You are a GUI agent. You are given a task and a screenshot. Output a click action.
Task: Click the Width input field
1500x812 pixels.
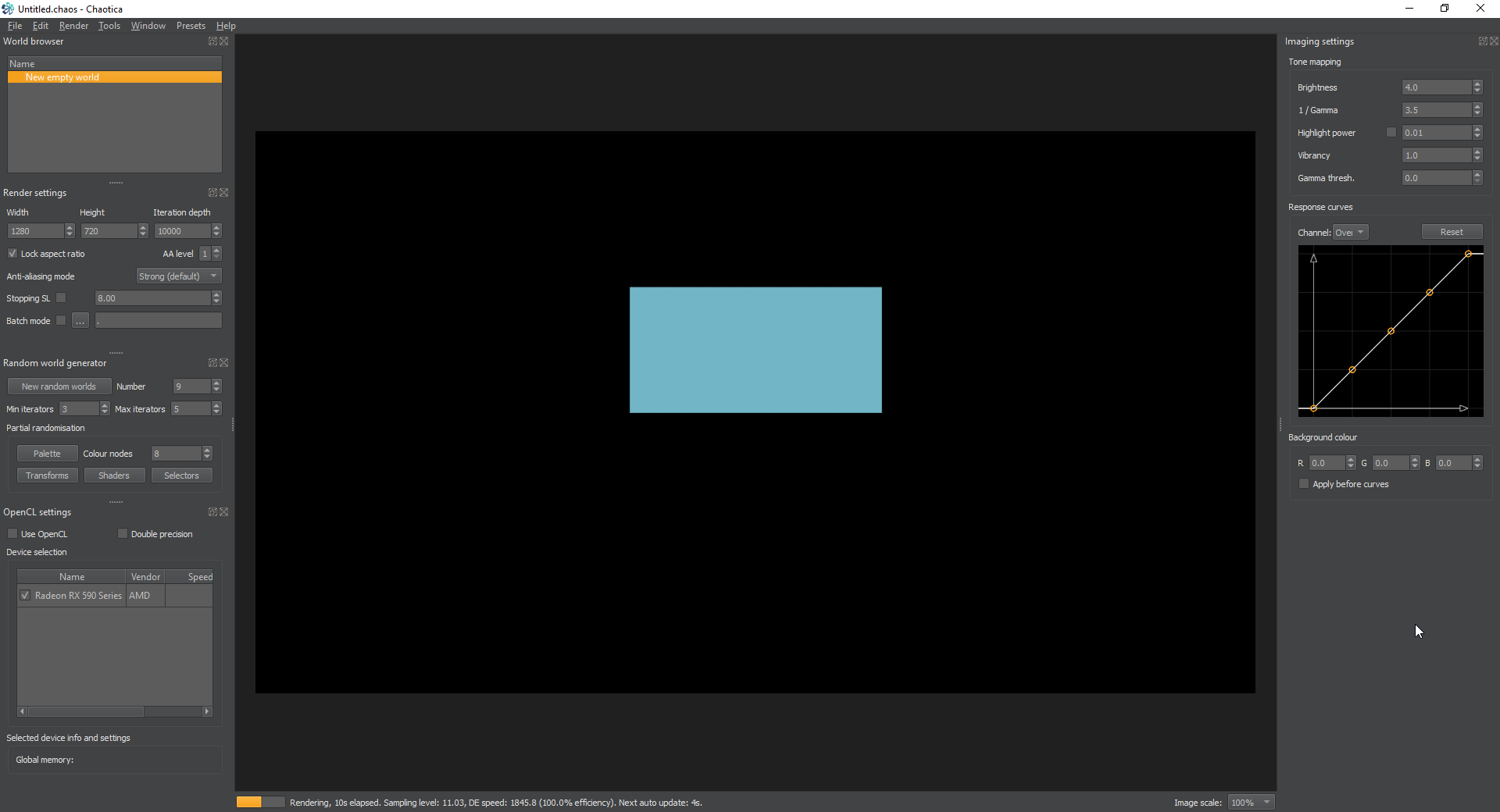coord(35,231)
